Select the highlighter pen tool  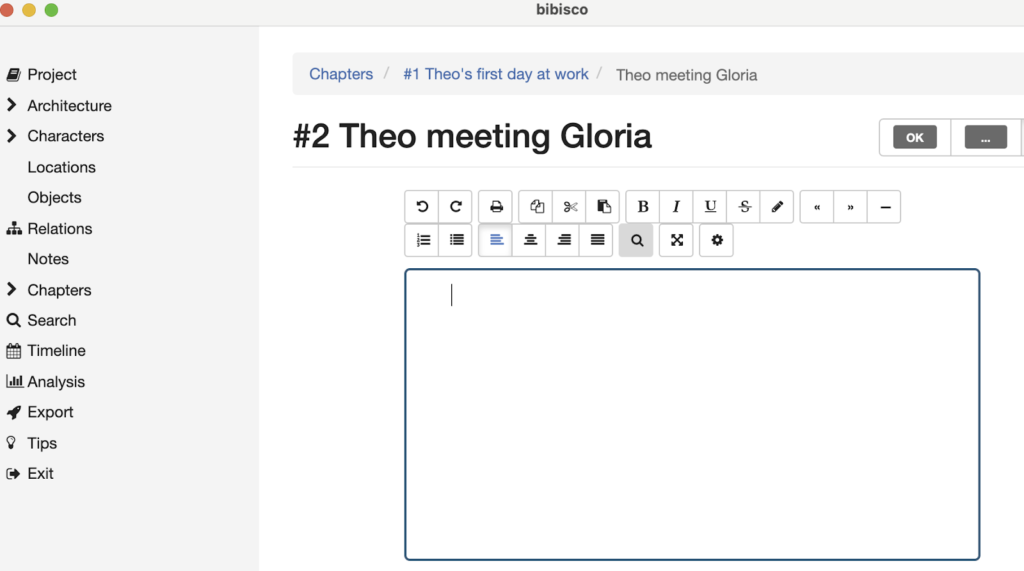pos(777,207)
